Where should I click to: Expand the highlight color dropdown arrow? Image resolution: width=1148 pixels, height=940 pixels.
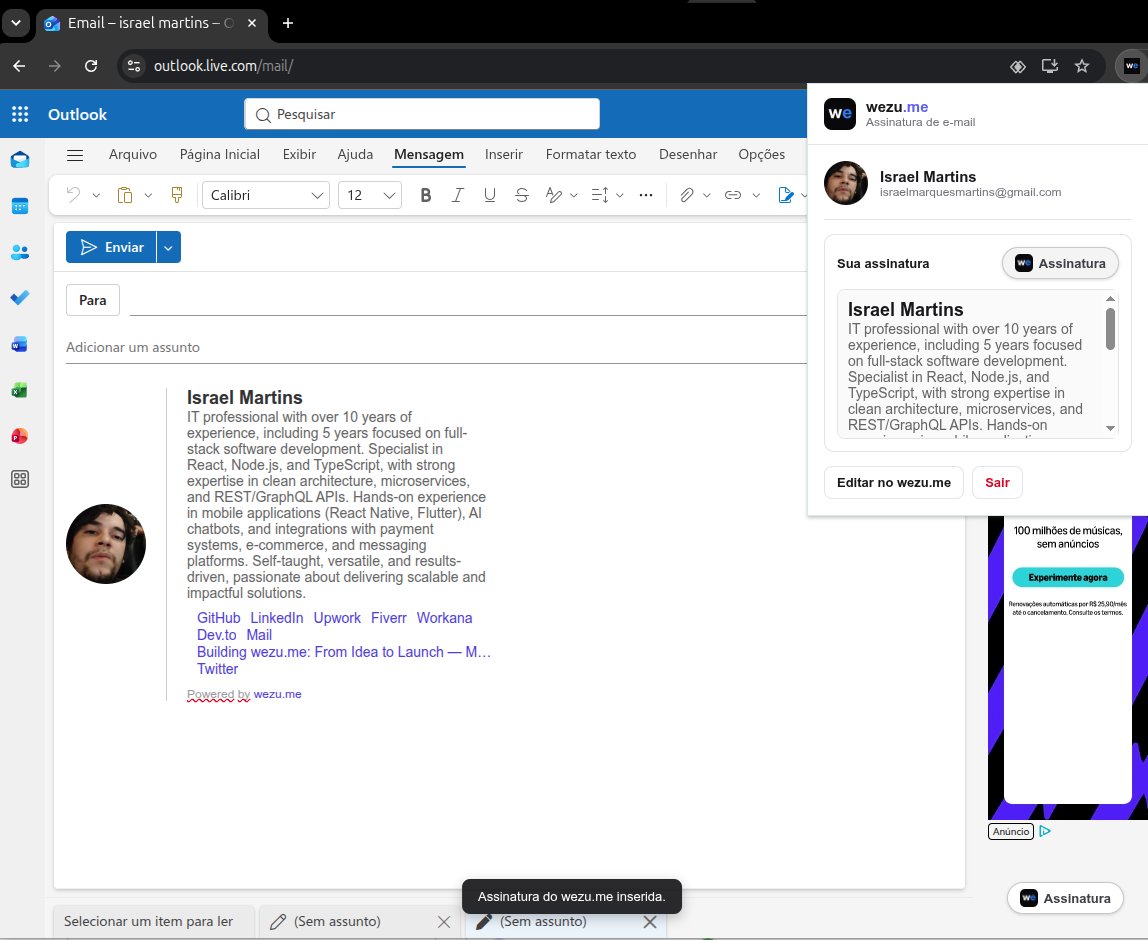573,195
